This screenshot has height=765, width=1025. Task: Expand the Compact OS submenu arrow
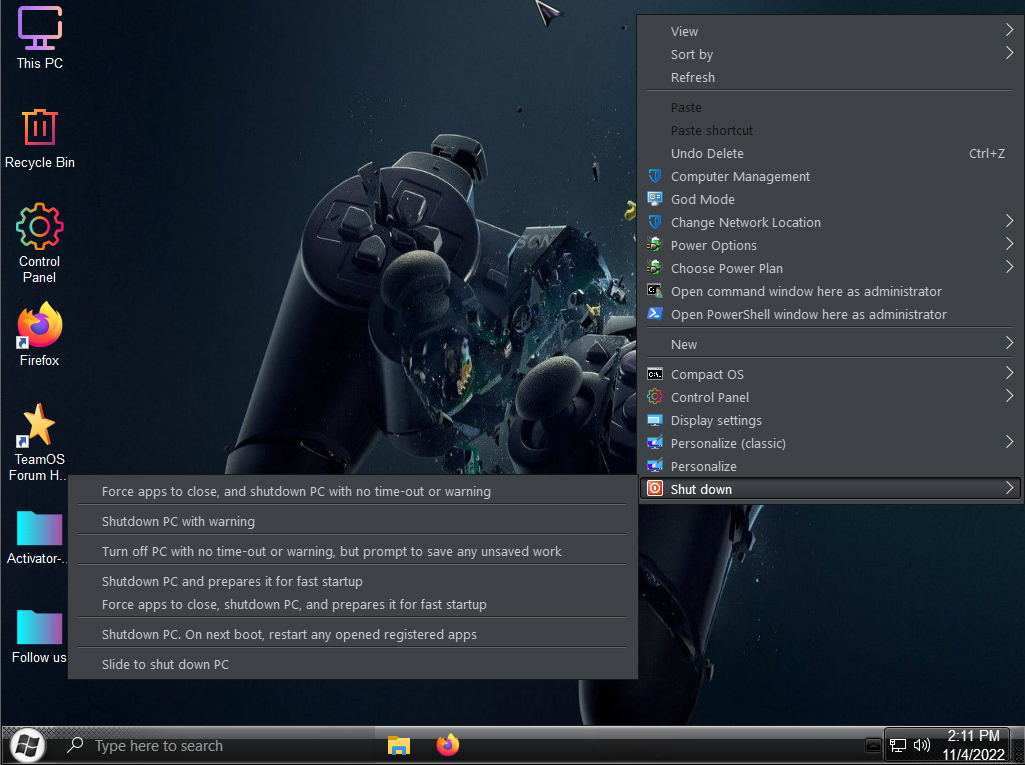[x=1009, y=373]
